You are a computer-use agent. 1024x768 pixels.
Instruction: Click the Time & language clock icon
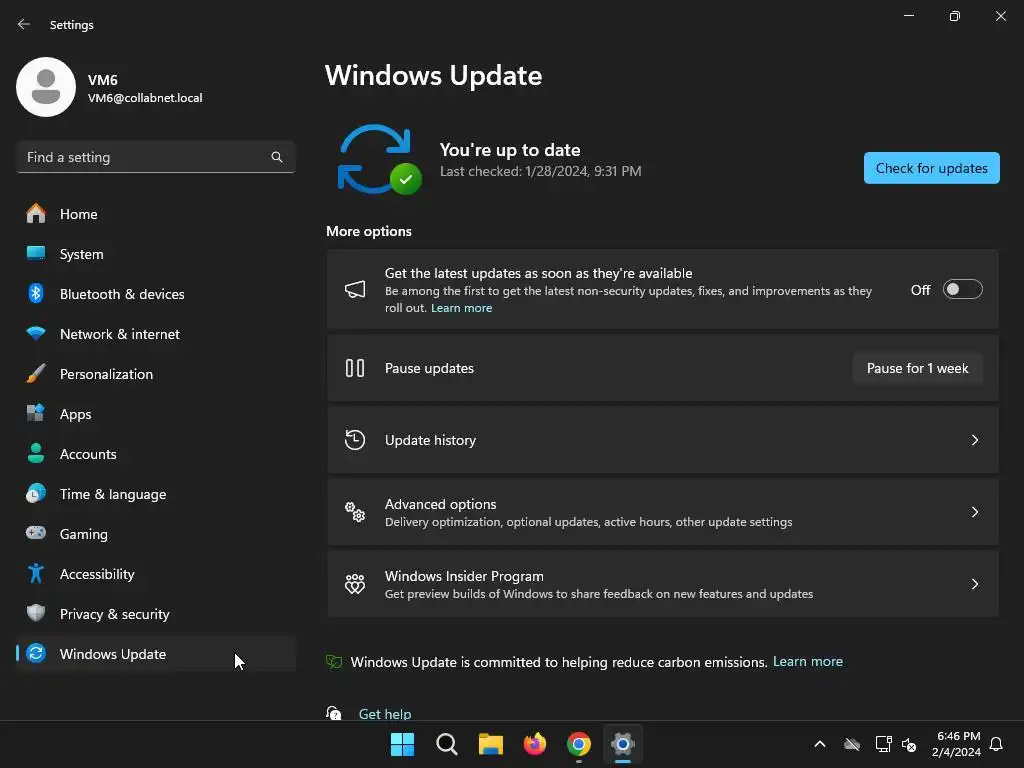pyautogui.click(x=36, y=494)
